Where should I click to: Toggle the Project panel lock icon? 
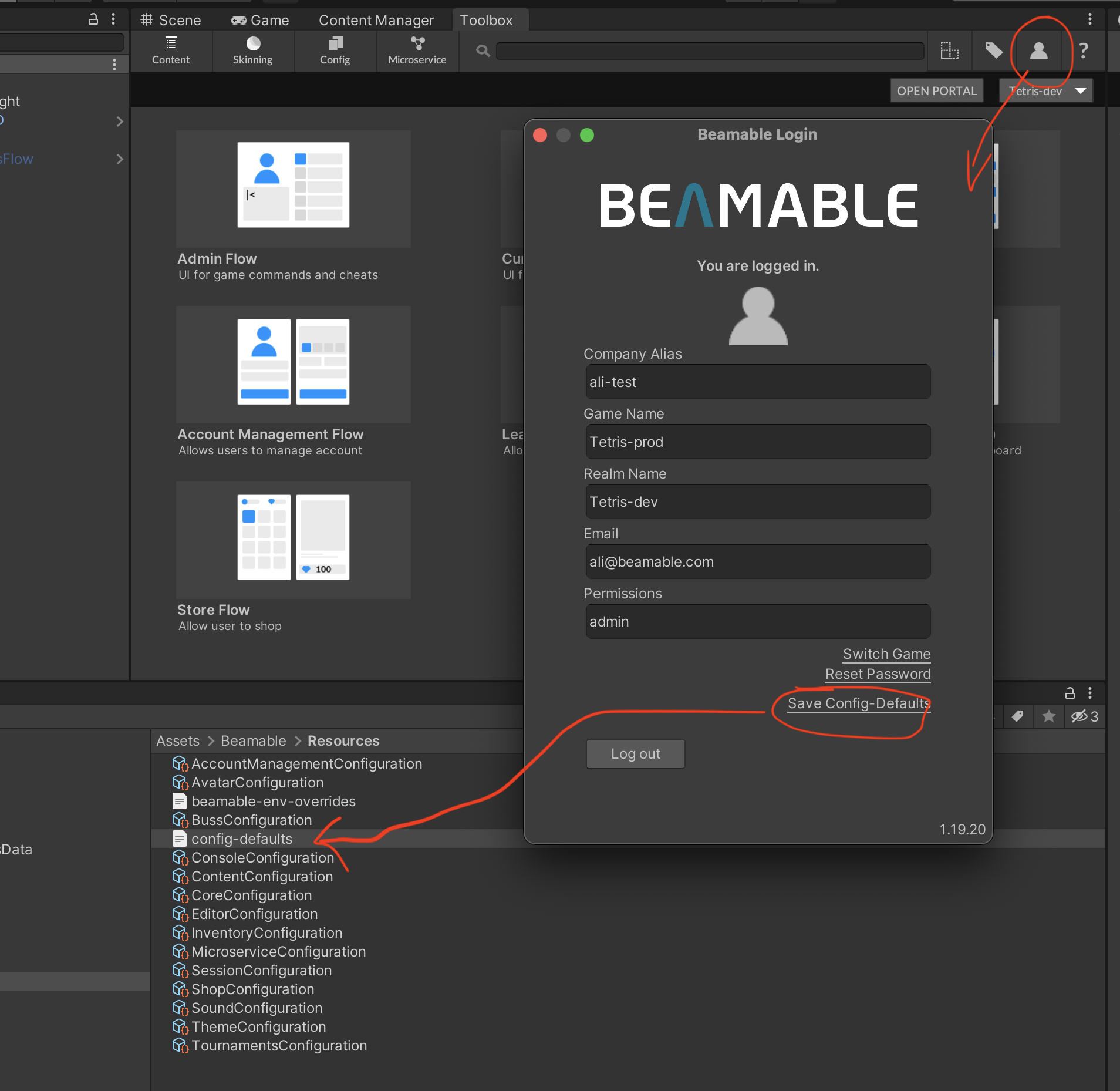pyautogui.click(x=1070, y=693)
